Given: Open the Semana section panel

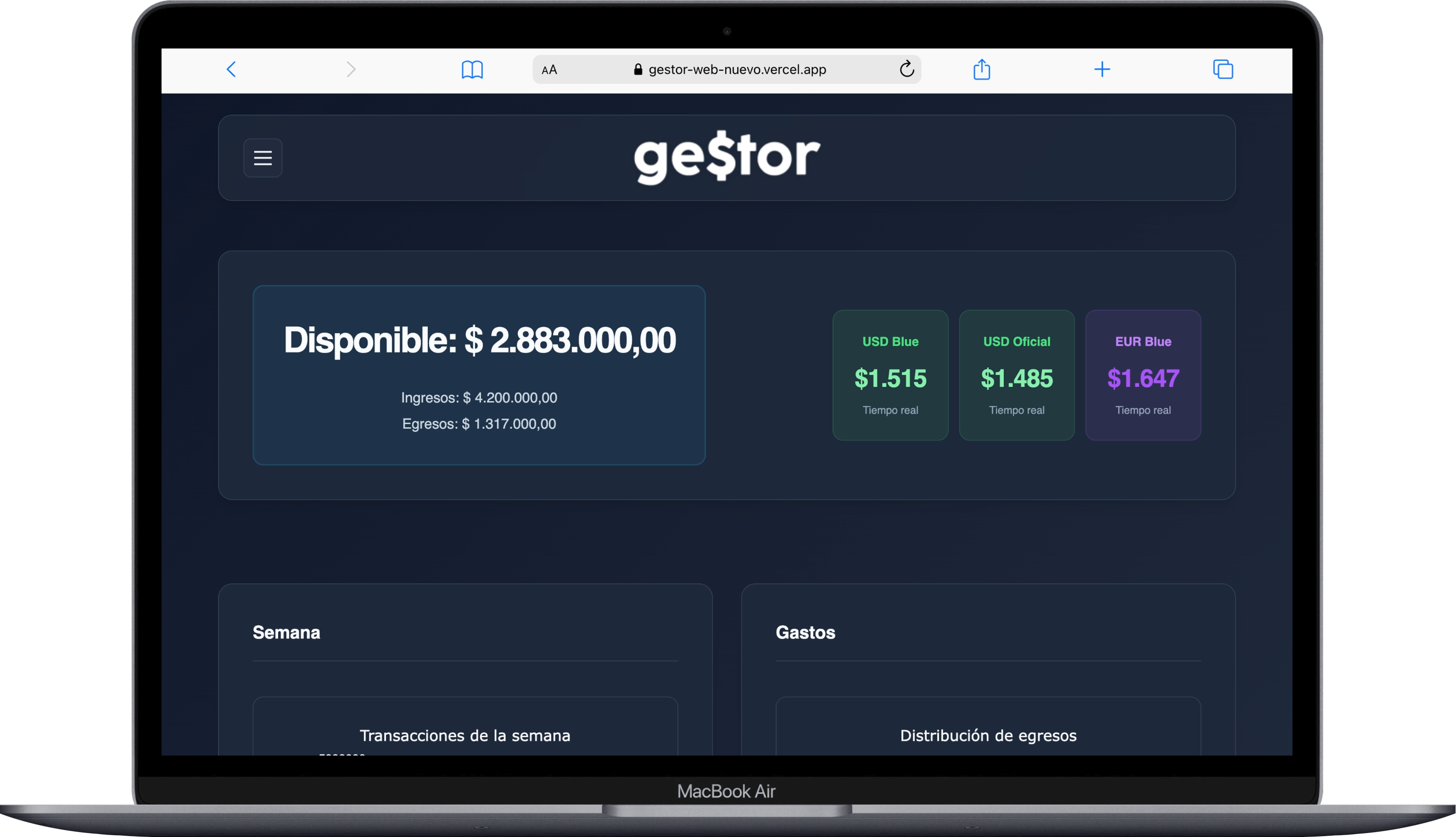Looking at the screenshot, I should coord(286,632).
